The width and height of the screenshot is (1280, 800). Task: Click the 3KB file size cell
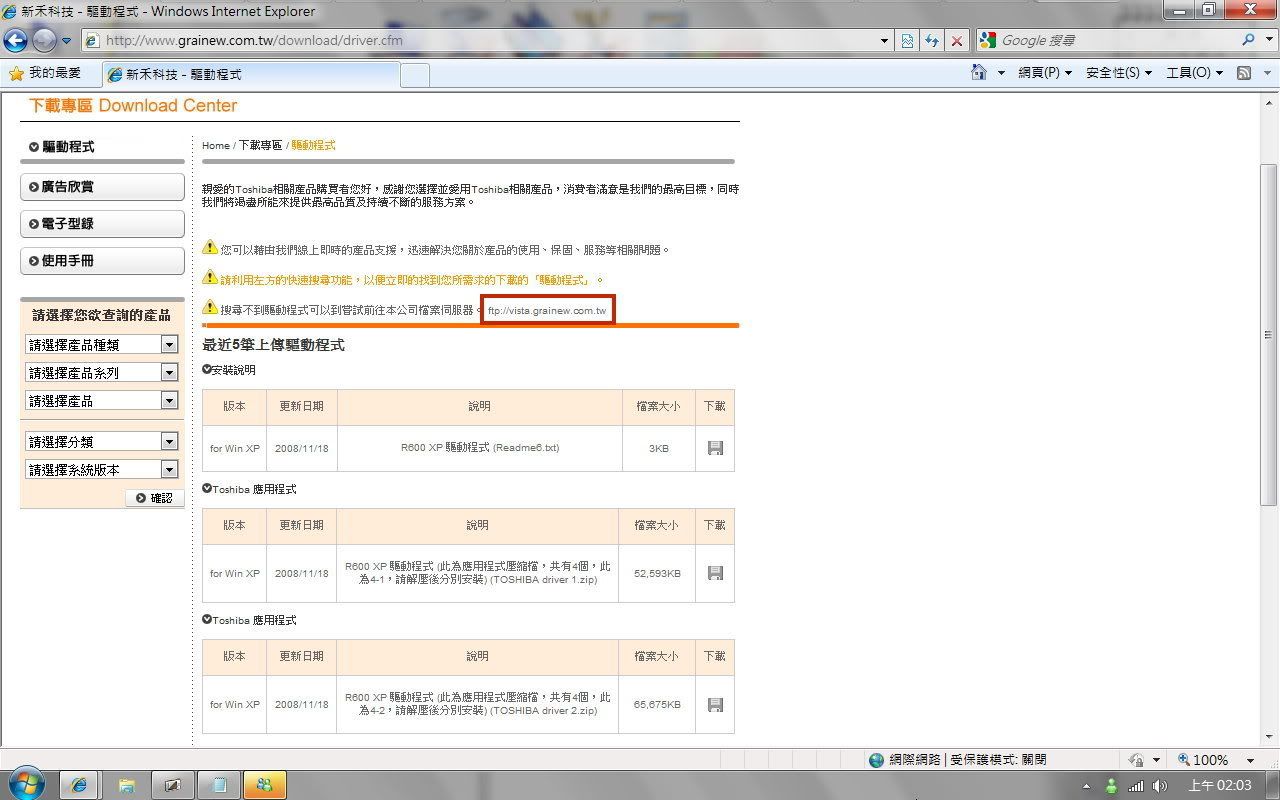(658, 449)
